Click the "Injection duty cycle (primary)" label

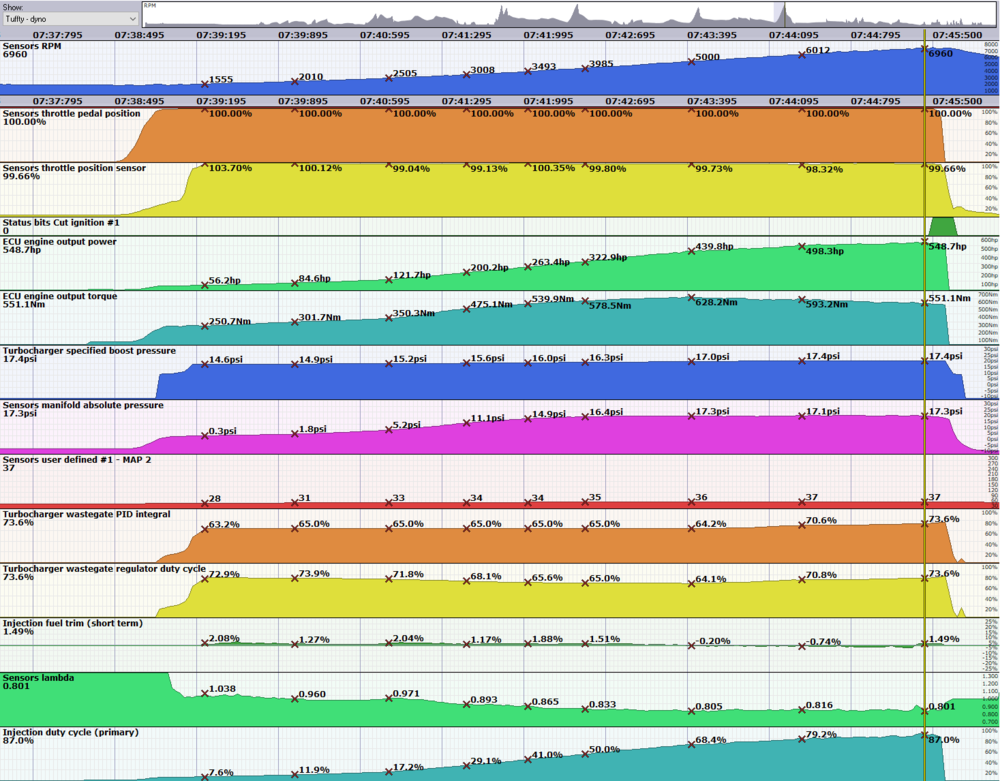tap(71, 733)
